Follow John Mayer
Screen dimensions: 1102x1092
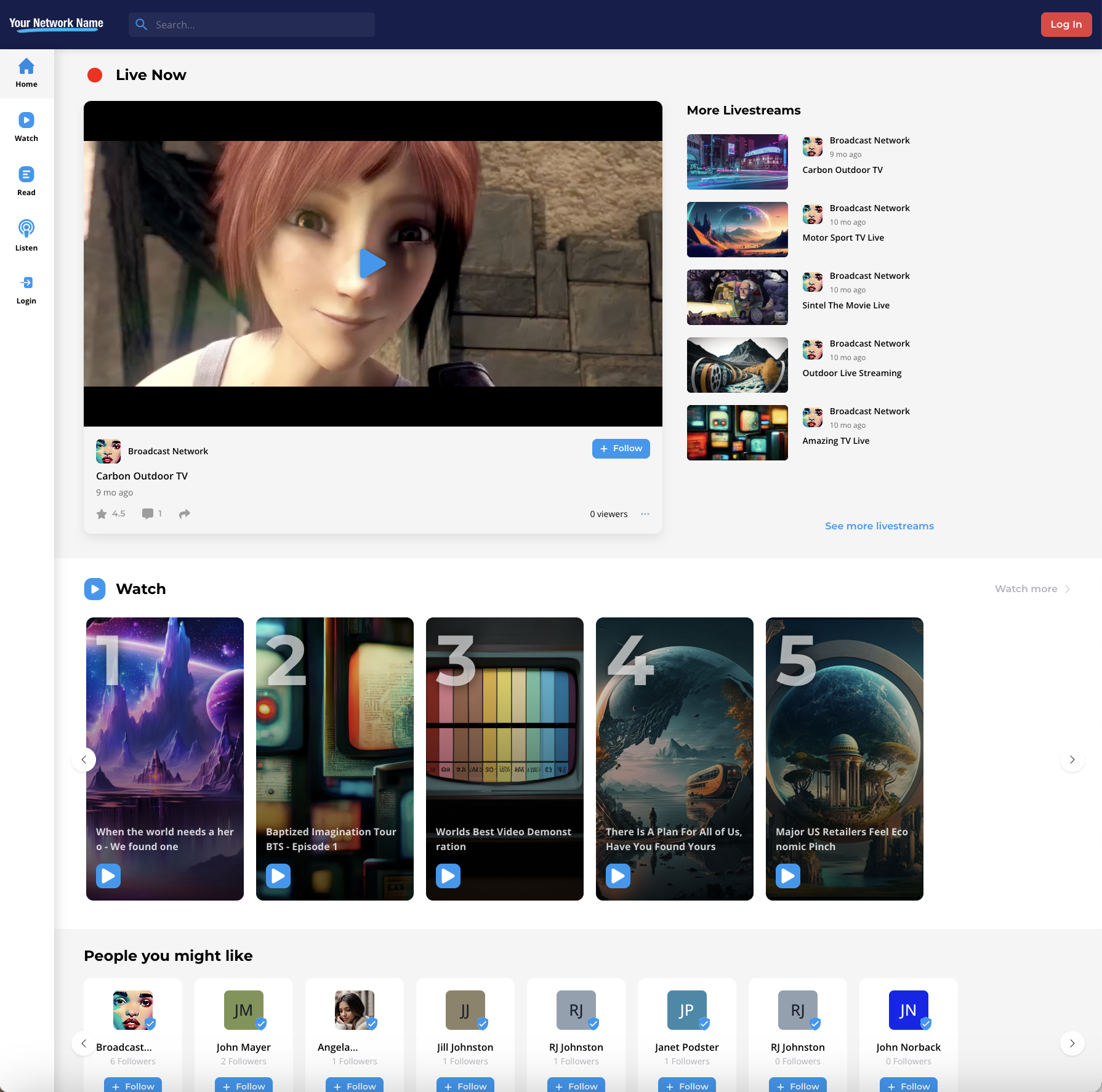[243, 1085]
